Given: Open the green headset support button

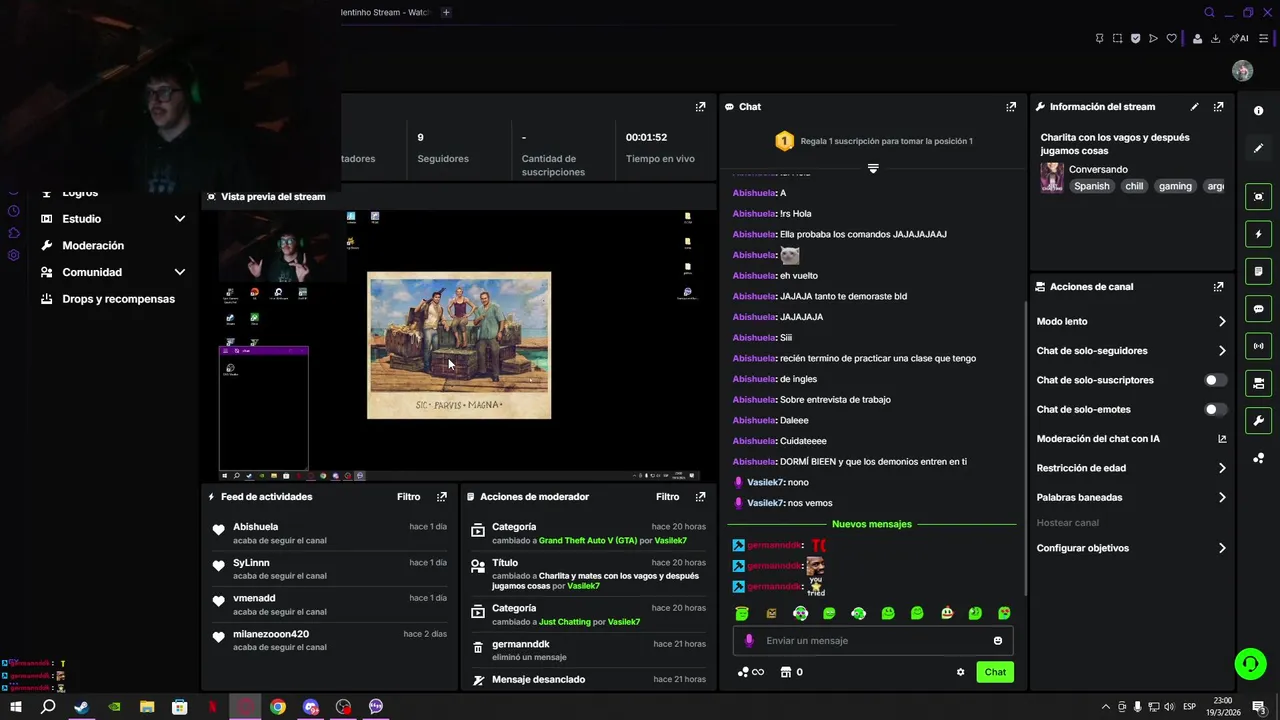Looking at the screenshot, I should tap(1249, 663).
